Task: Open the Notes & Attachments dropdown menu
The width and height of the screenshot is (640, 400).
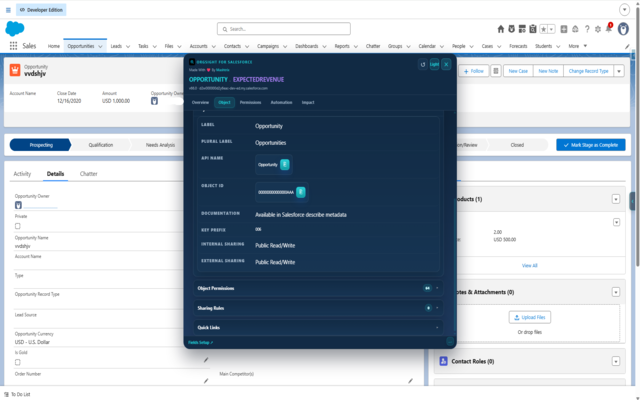Action: click(616, 292)
